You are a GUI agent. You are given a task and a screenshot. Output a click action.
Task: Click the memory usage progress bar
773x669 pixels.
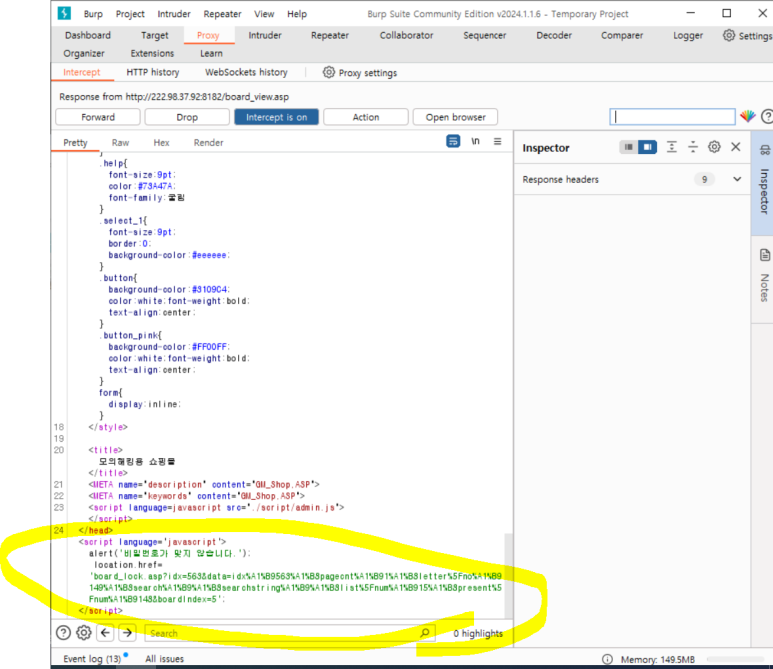click(735, 659)
